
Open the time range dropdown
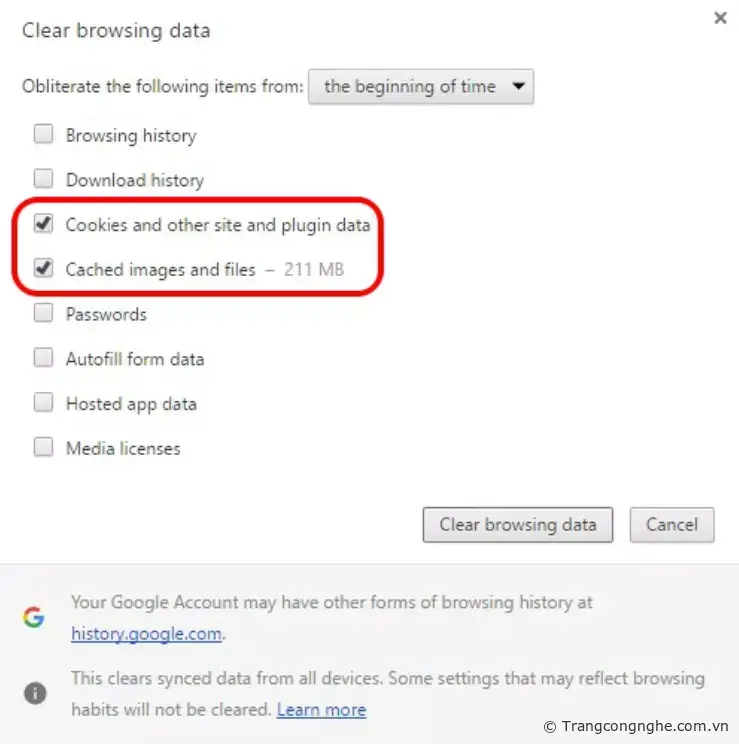(x=421, y=86)
